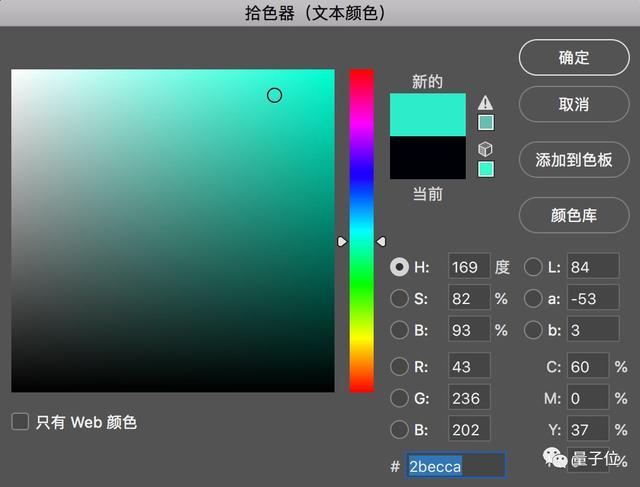
Task: Select the R red radio button
Action: point(400,367)
